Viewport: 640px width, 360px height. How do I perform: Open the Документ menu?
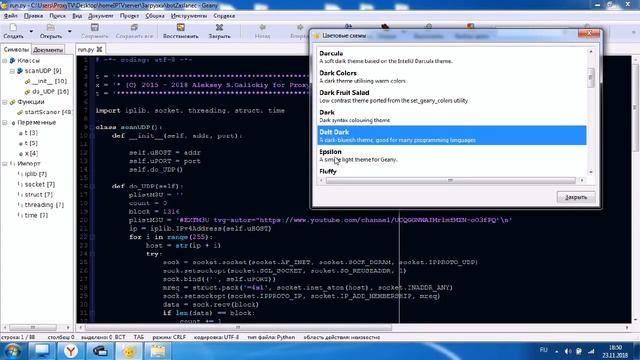(101, 16)
